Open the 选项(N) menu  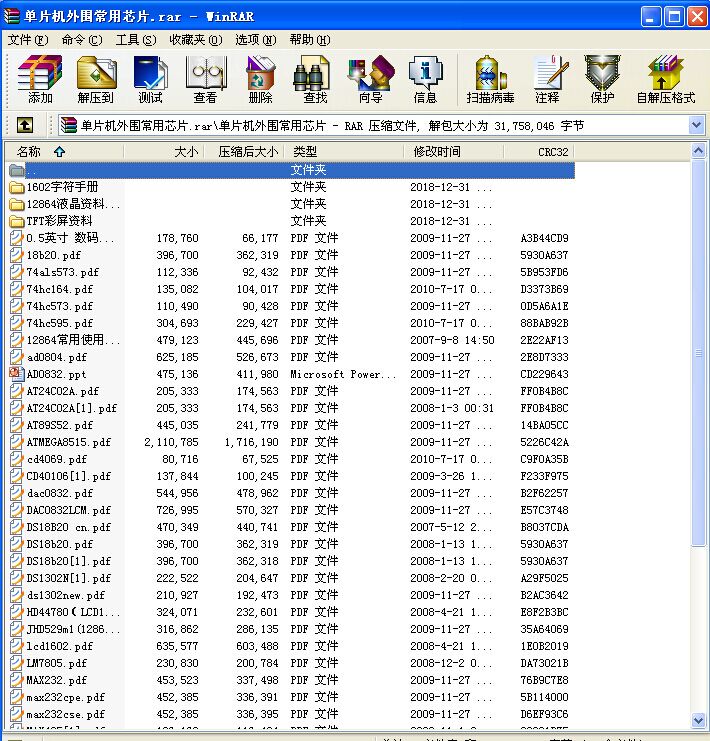pos(256,40)
